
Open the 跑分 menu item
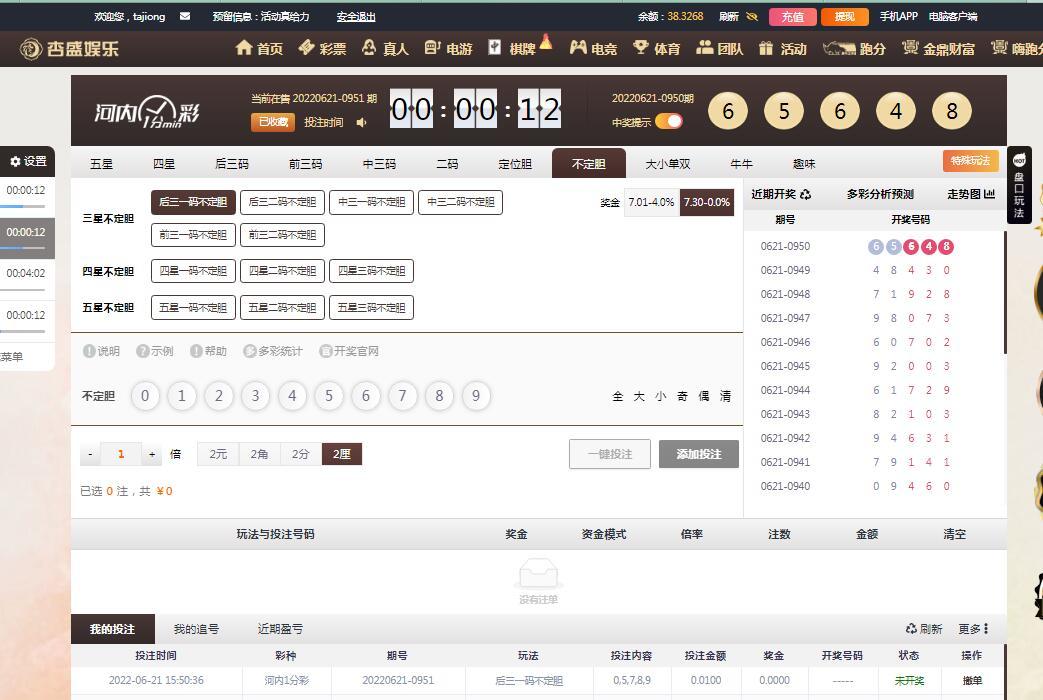[x=854, y=48]
